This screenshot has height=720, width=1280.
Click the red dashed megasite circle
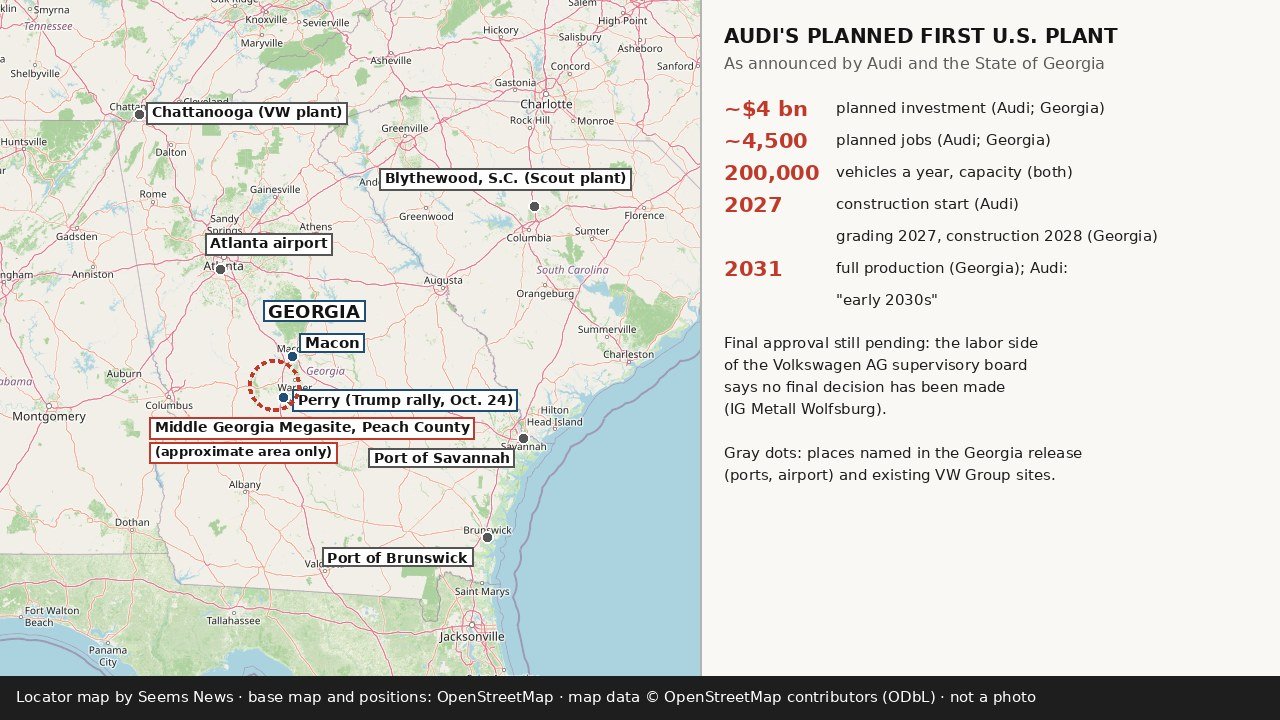274,385
